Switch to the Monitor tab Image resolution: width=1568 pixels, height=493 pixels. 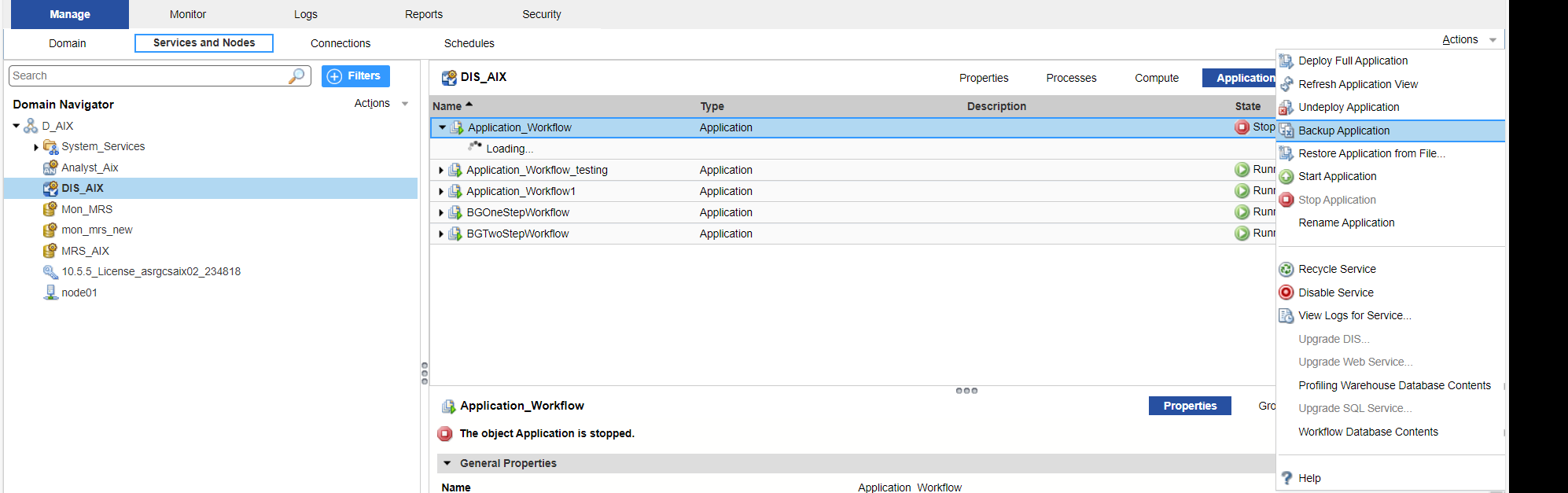point(188,14)
